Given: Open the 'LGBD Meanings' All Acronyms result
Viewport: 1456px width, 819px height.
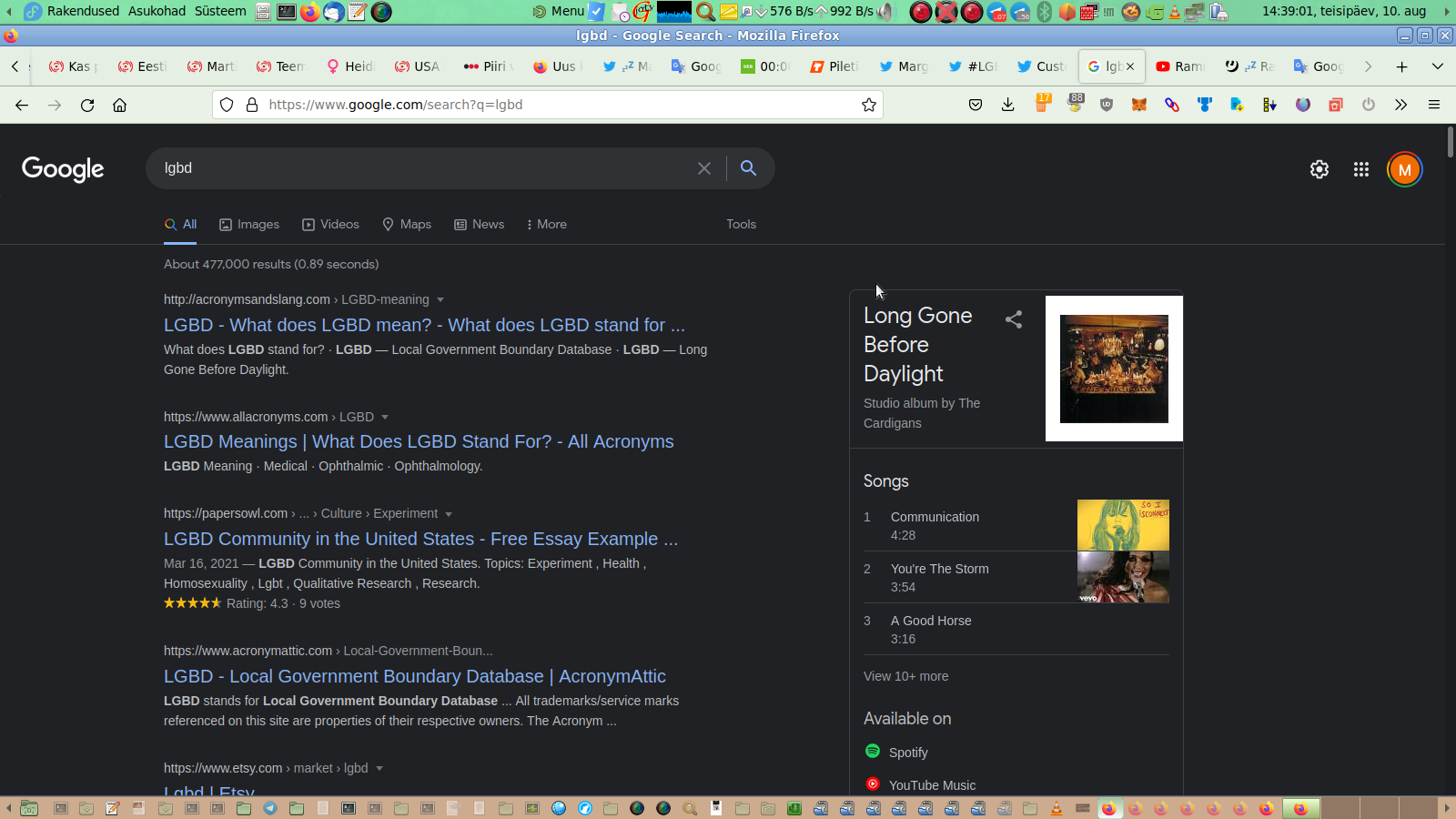Looking at the screenshot, I should point(419,441).
